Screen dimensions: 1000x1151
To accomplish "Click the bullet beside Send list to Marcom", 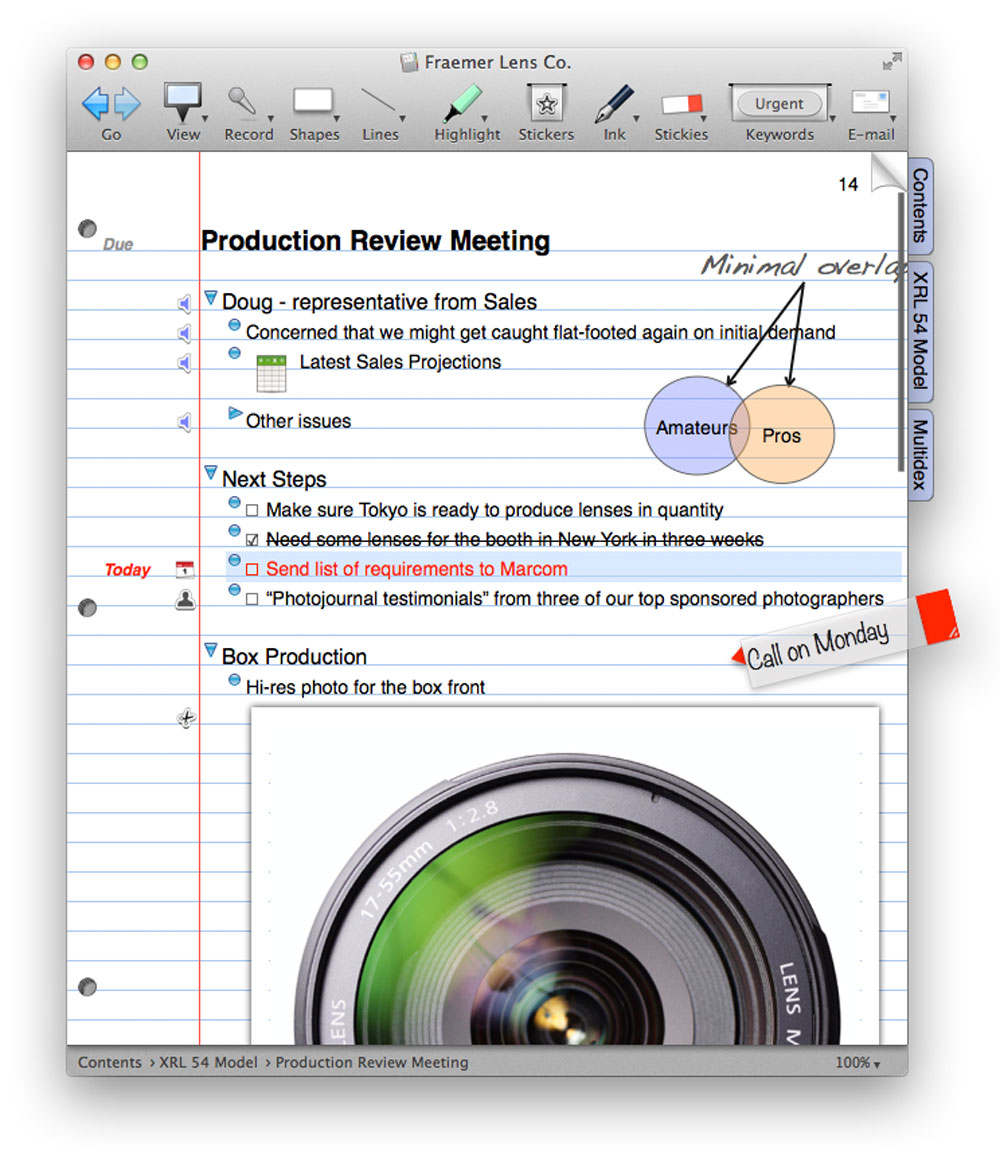I will [234, 560].
